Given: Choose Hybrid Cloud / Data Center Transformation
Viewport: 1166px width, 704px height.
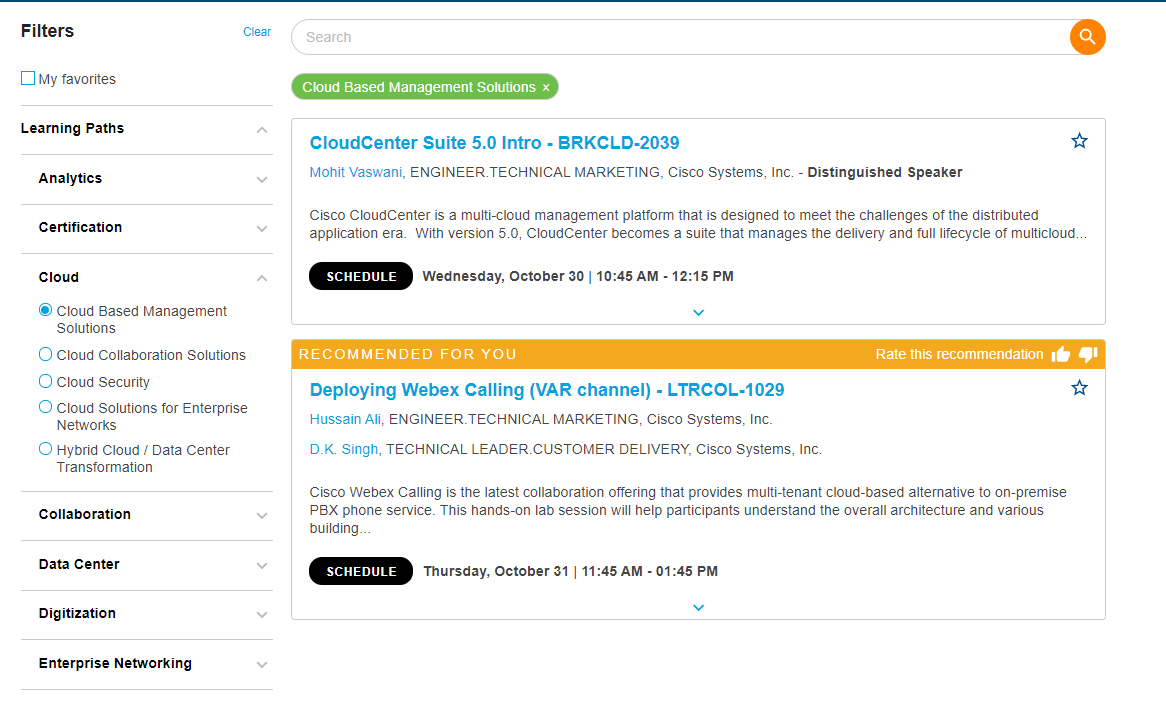Looking at the screenshot, I should (x=45, y=449).
